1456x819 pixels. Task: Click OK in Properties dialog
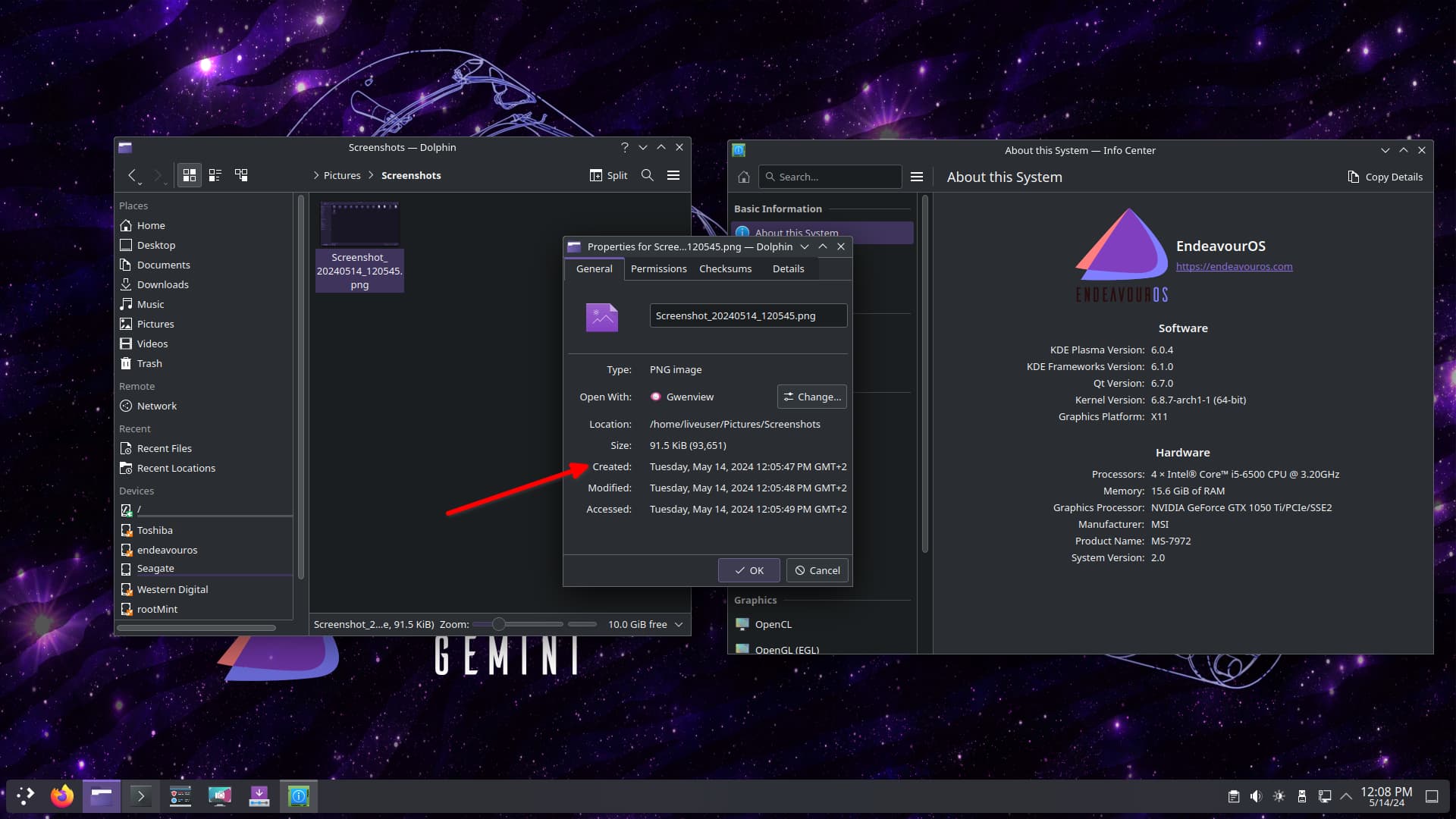pos(748,570)
